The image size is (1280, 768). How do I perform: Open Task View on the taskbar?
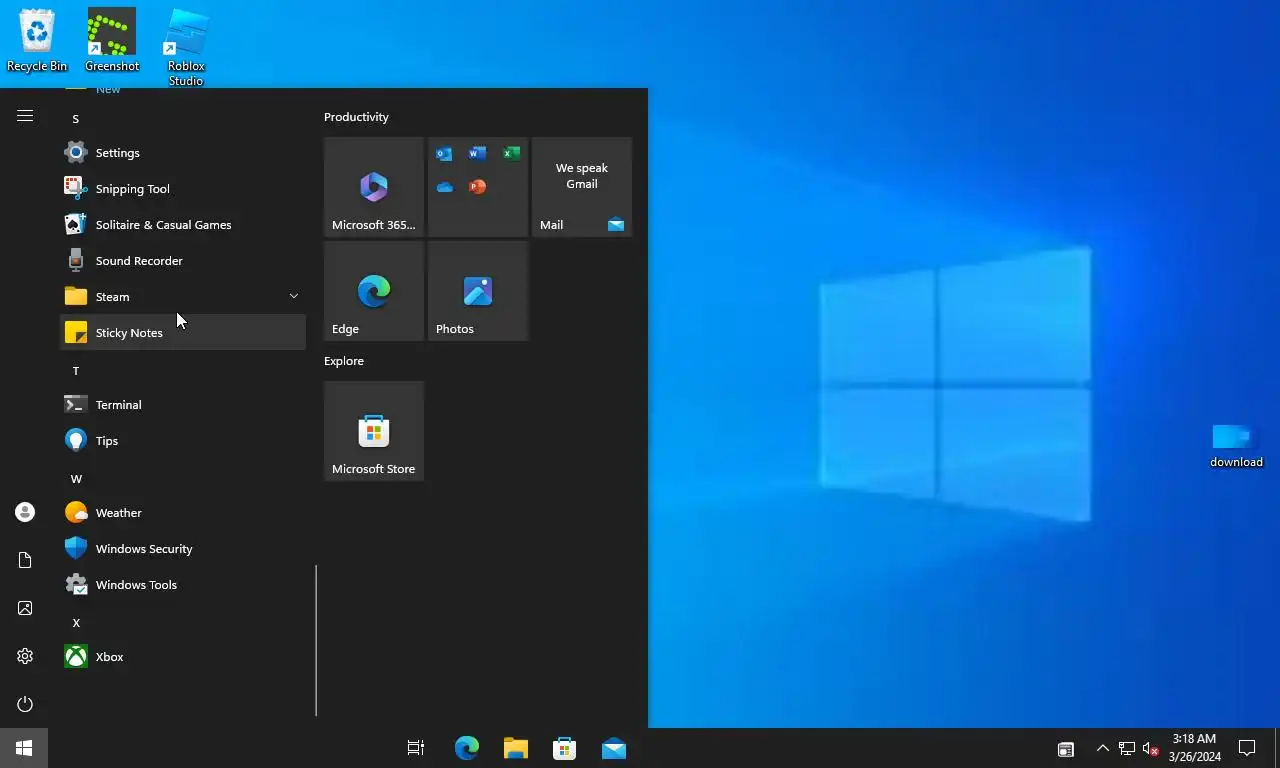[x=416, y=748]
